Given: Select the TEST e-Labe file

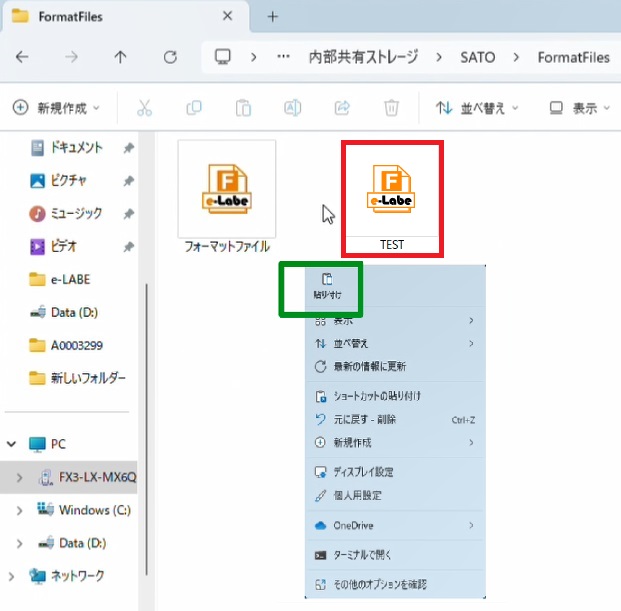Looking at the screenshot, I should [x=391, y=196].
